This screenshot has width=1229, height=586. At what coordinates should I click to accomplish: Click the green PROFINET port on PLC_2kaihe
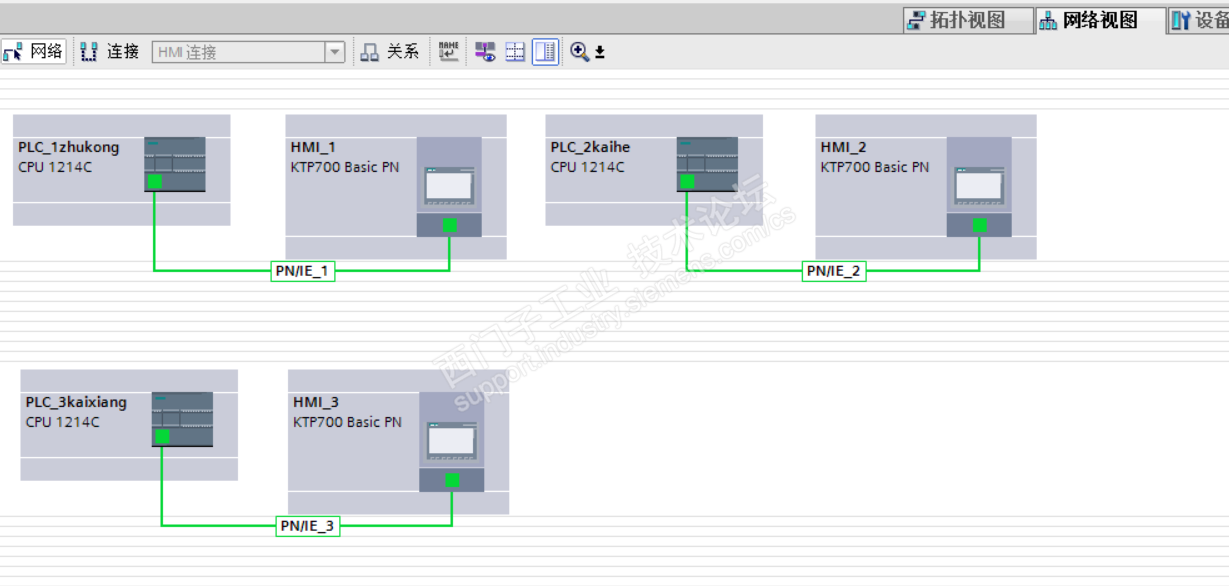click(x=687, y=181)
